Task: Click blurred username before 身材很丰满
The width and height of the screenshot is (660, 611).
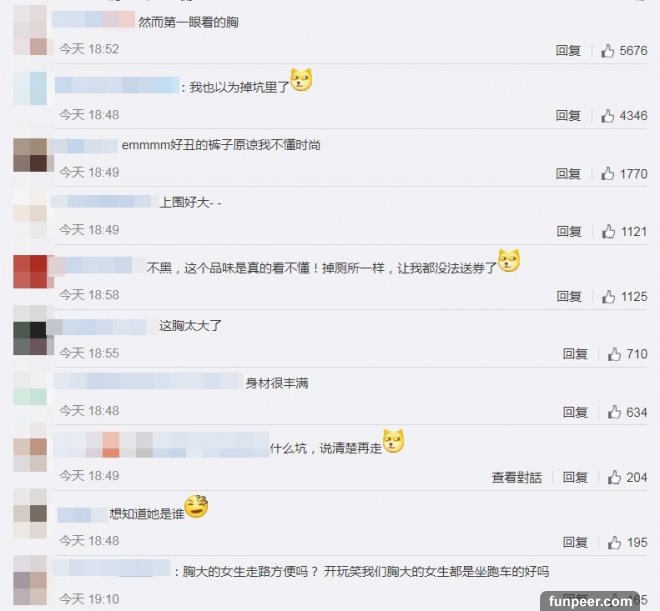Action: click(x=148, y=381)
